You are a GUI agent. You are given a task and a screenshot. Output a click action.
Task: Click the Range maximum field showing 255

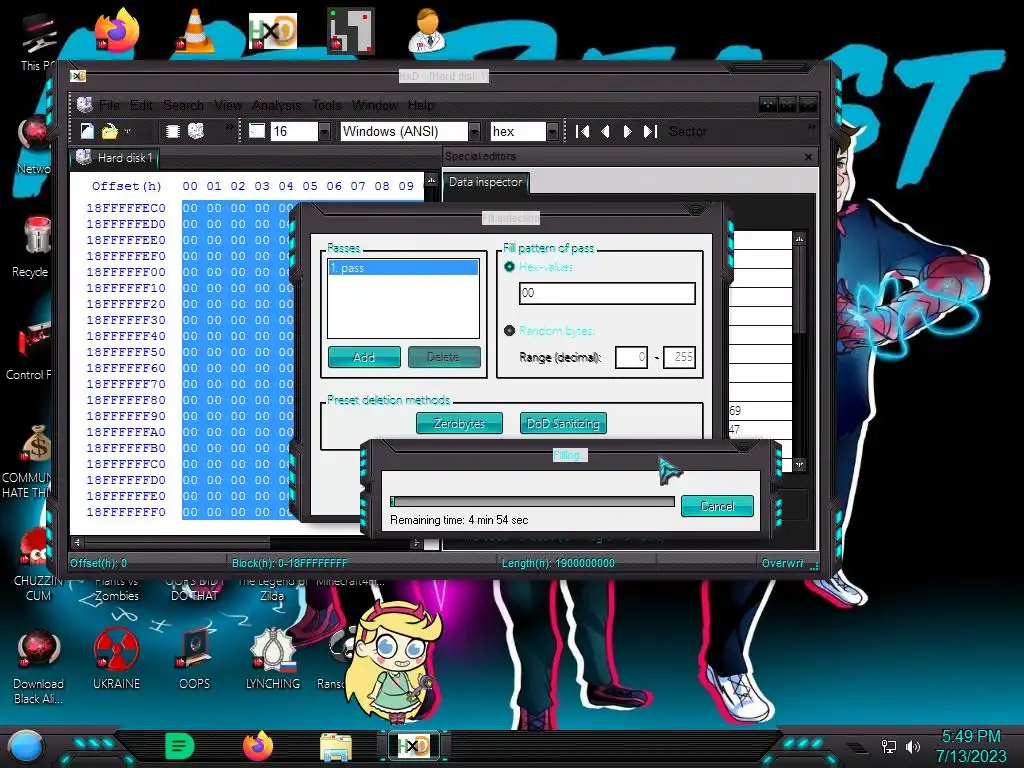coord(679,357)
